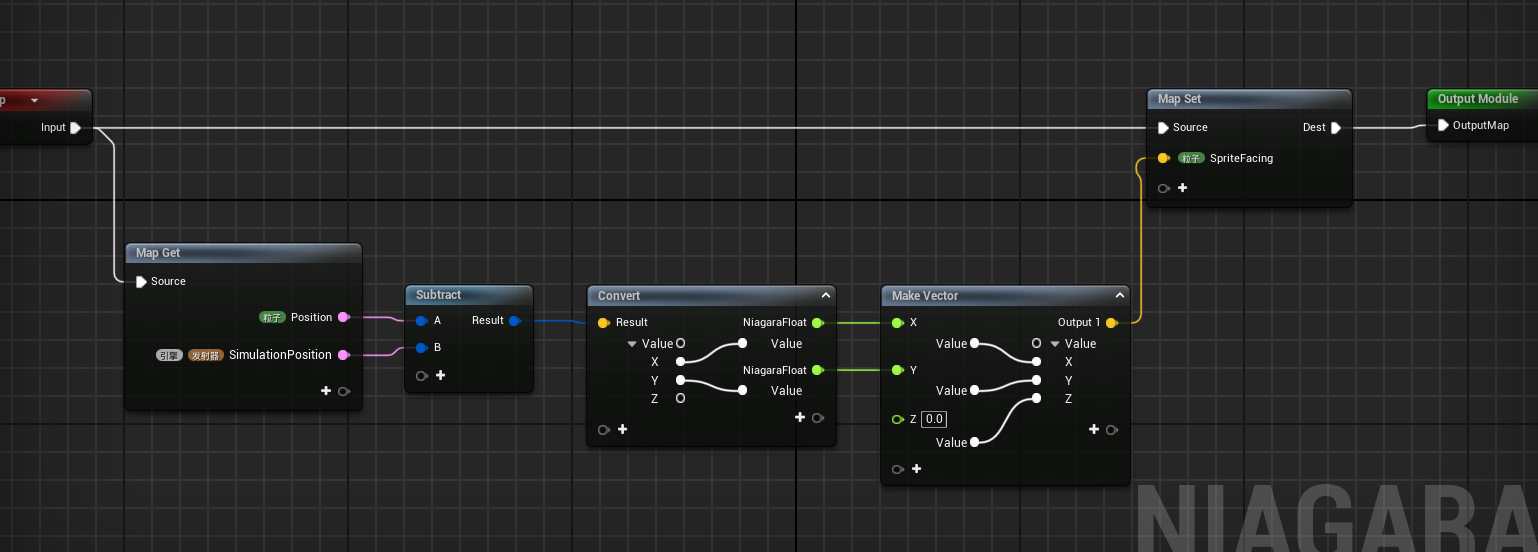Click the Position output pin on Map Get
The width and height of the screenshot is (1538, 552).
pyautogui.click(x=343, y=317)
